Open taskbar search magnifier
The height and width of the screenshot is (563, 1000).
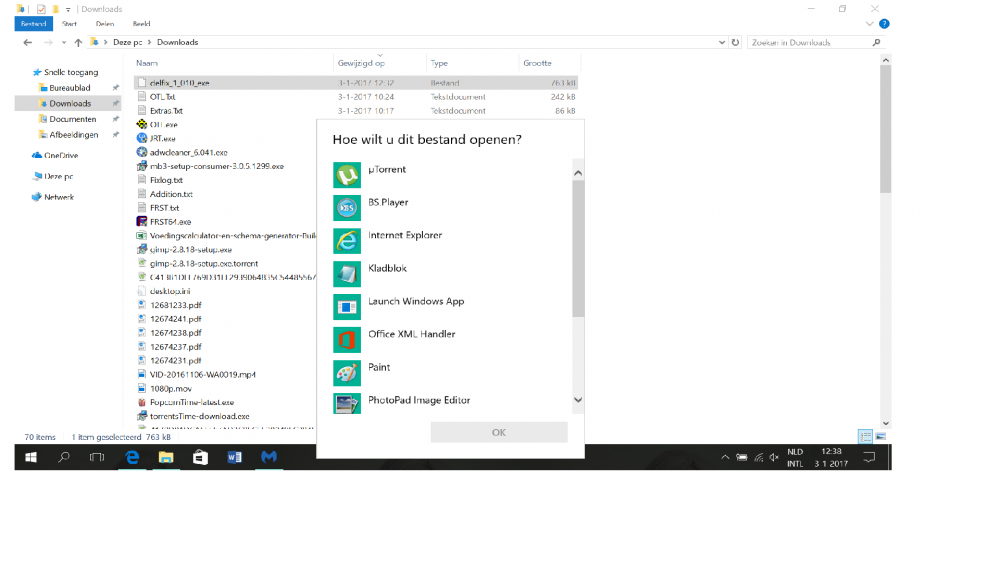click(x=64, y=457)
